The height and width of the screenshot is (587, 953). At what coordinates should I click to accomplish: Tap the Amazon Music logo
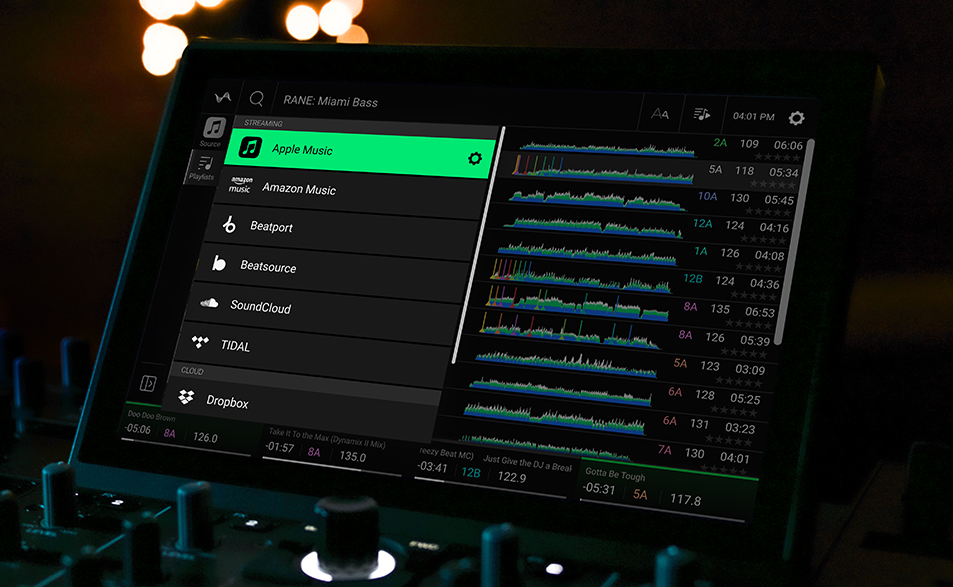tap(241, 185)
